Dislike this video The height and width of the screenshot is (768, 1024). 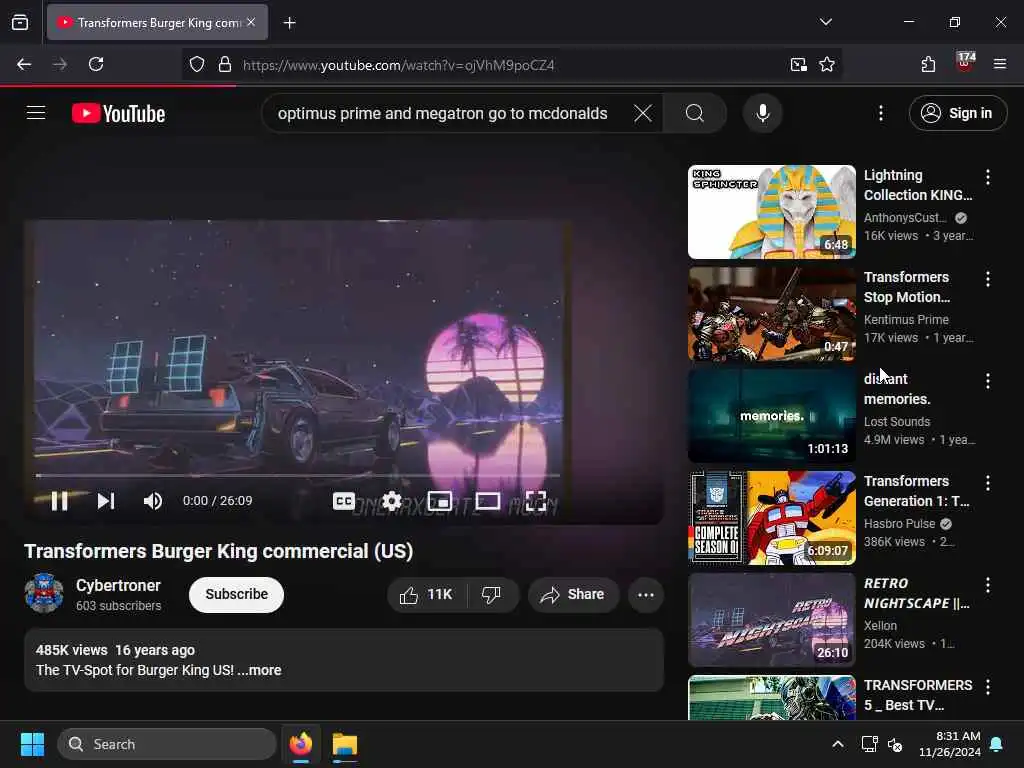click(492, 594)
